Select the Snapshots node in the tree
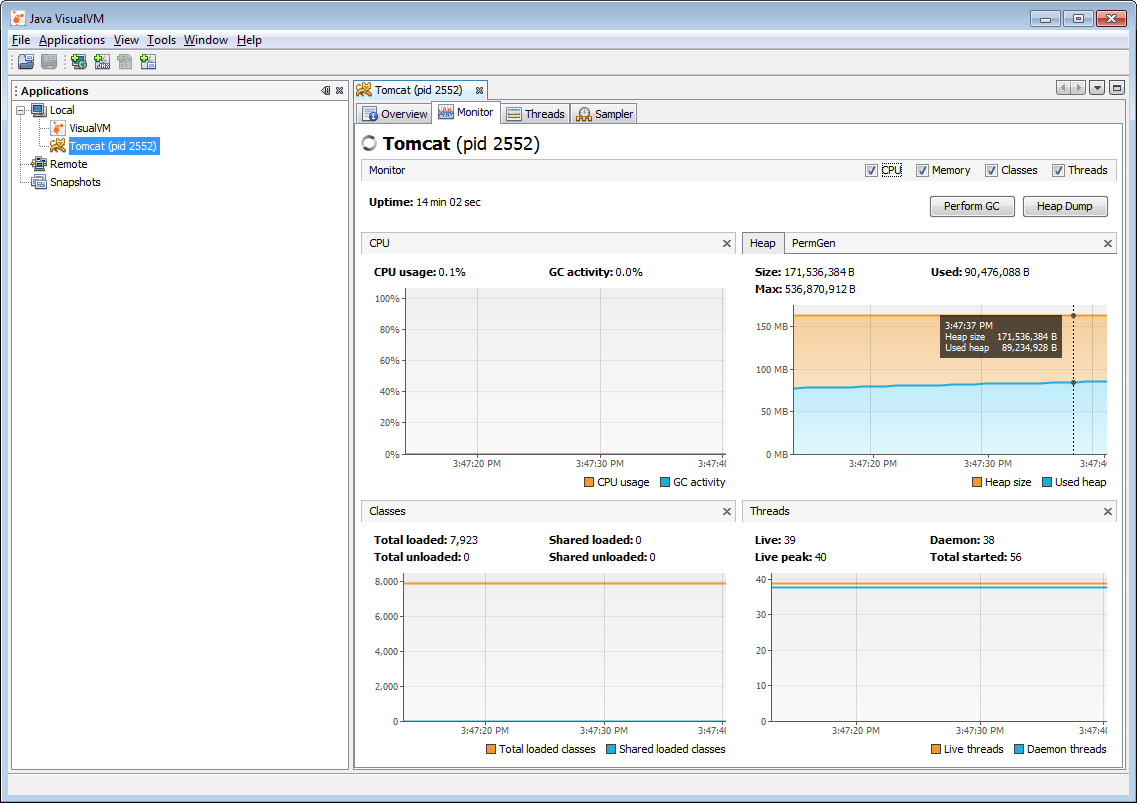1137x803 pixels. click(75, 182)
